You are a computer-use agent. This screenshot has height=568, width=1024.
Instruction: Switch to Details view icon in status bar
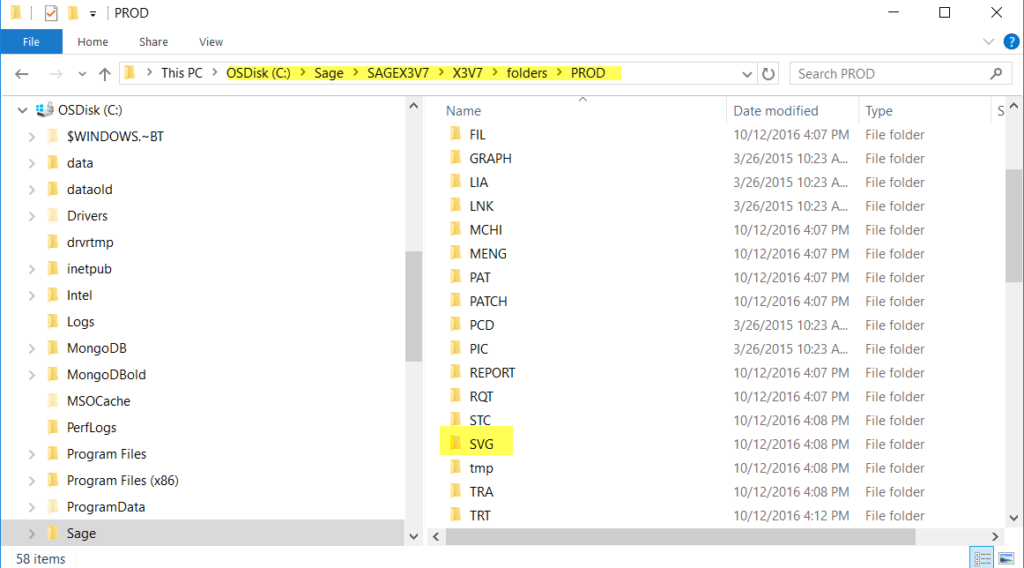(x=982, y=559)
